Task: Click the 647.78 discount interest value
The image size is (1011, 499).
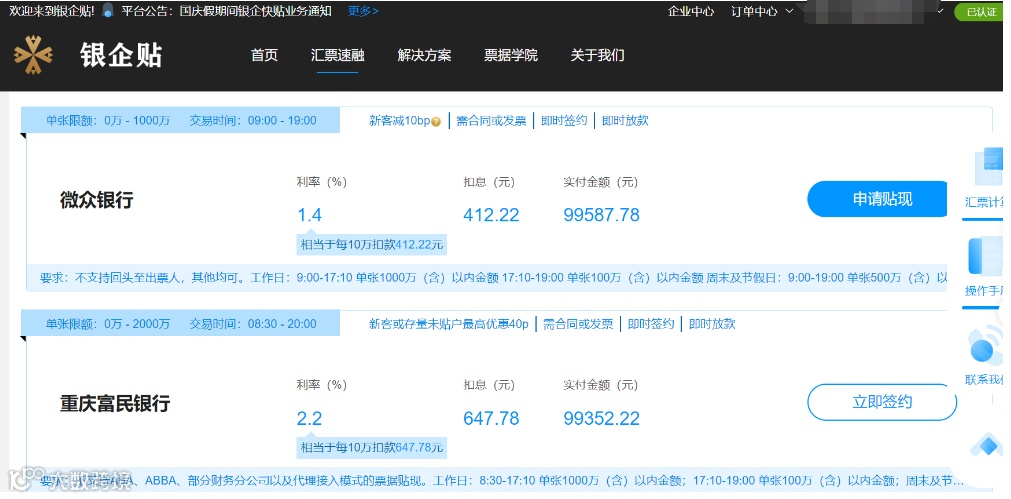Action: click(491, 418)
